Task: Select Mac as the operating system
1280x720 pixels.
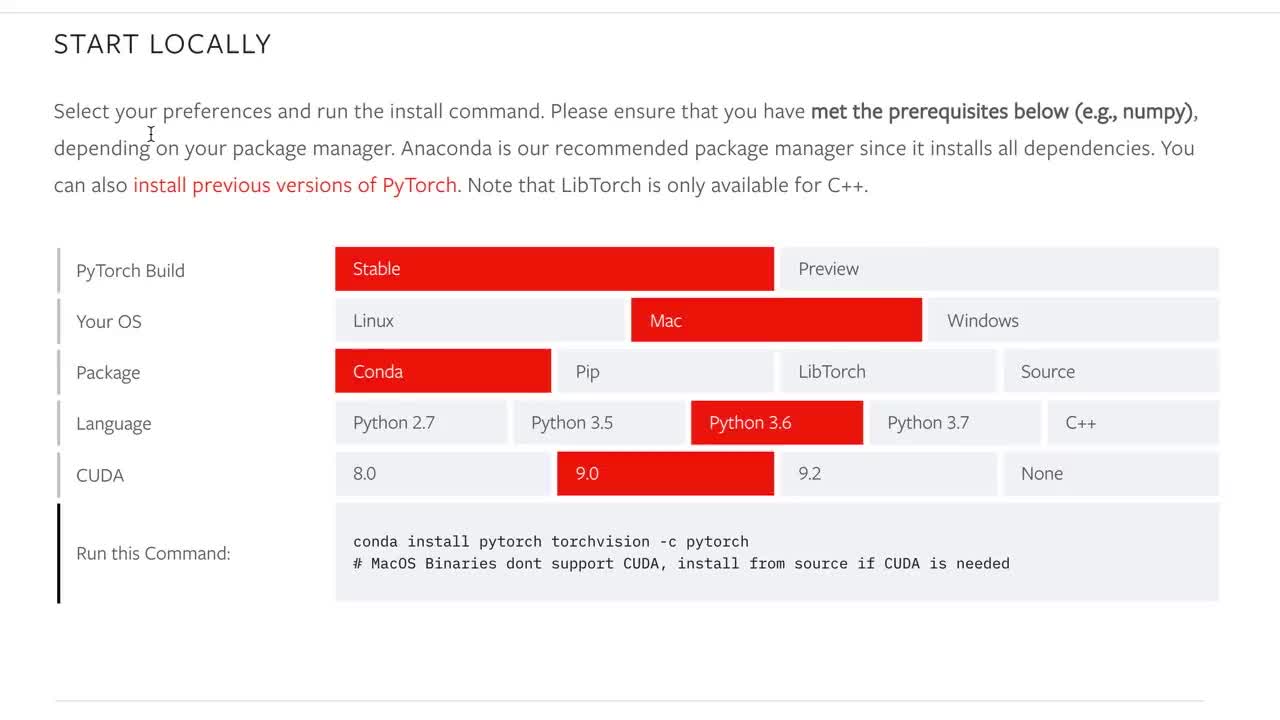Action: pyautogui.click(x=776, y=321)
